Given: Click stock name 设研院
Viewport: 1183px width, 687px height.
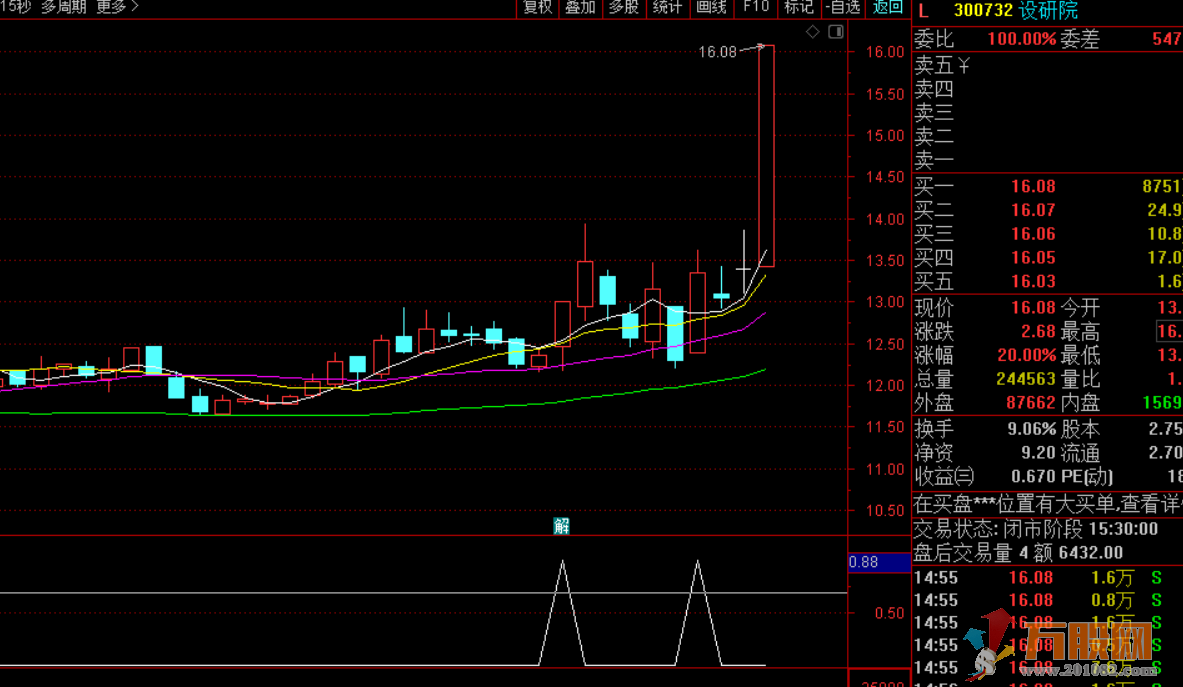Looking at the screenshot, I should point(1049,11).
